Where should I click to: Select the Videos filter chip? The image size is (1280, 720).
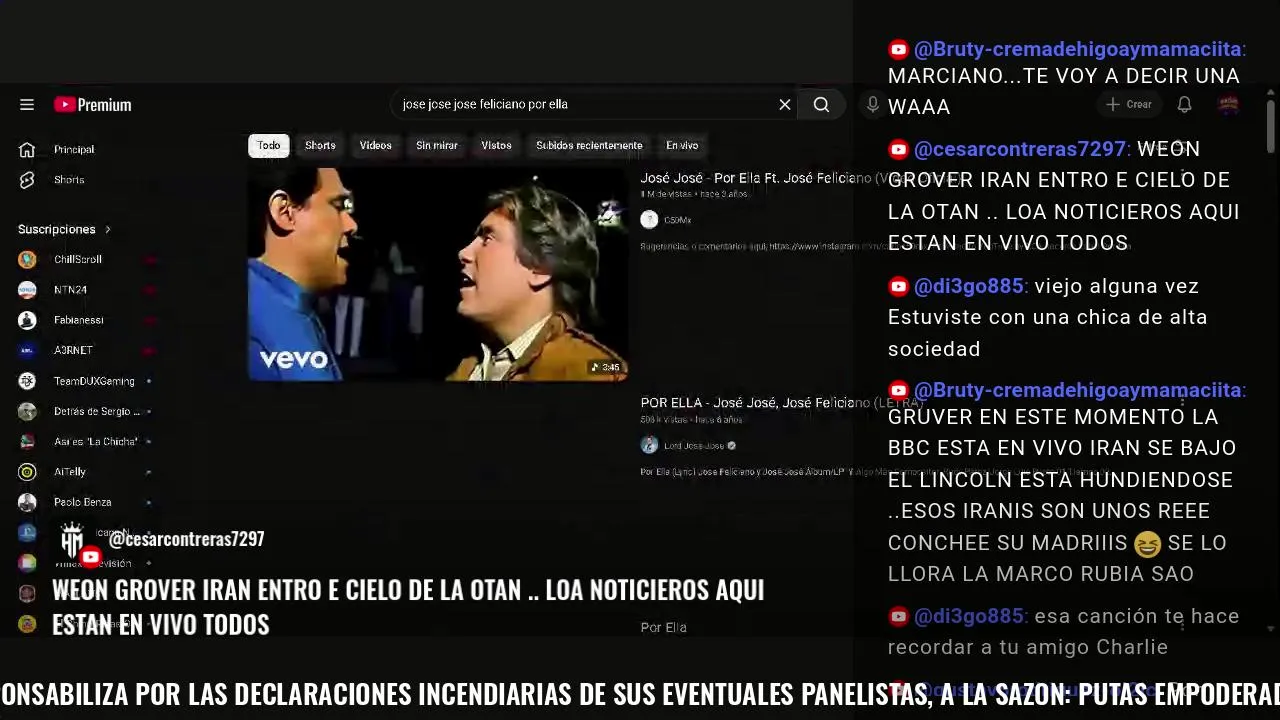pos(376,146)
